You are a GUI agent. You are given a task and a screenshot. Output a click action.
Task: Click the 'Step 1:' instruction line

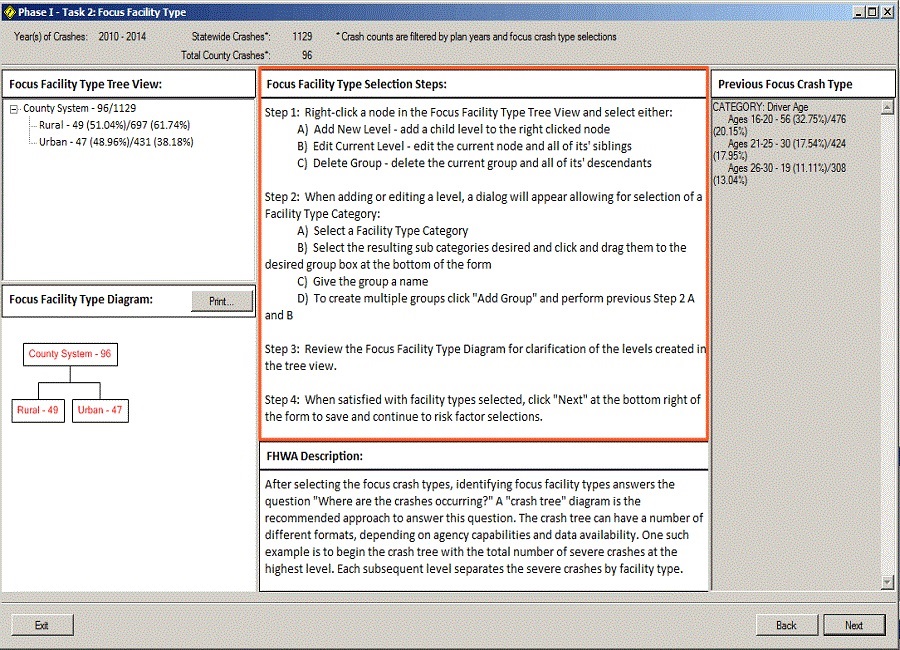468,113
